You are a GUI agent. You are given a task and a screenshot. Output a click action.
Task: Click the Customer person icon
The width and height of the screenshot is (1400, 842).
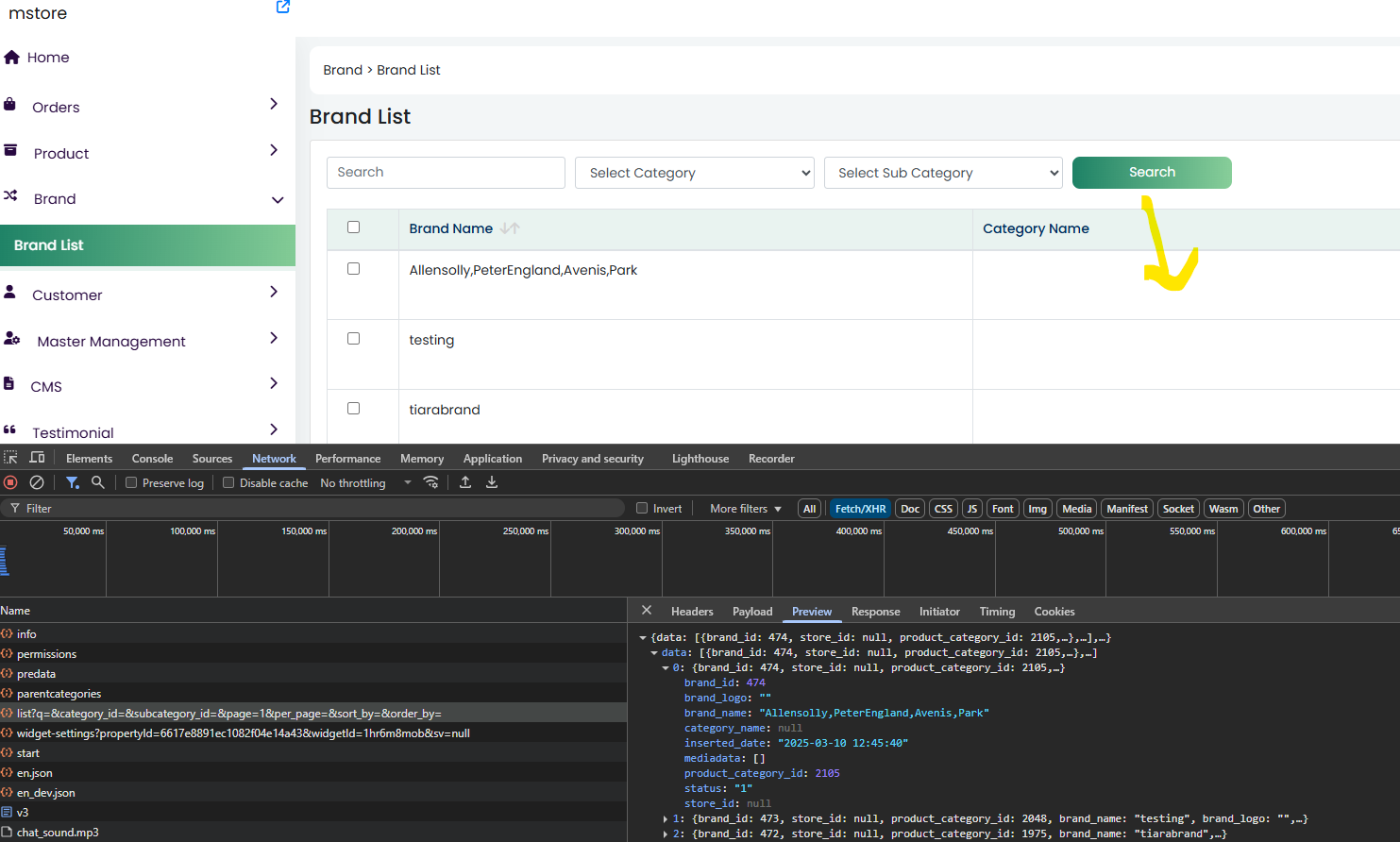pyautogui.click(x=9, y=292)
